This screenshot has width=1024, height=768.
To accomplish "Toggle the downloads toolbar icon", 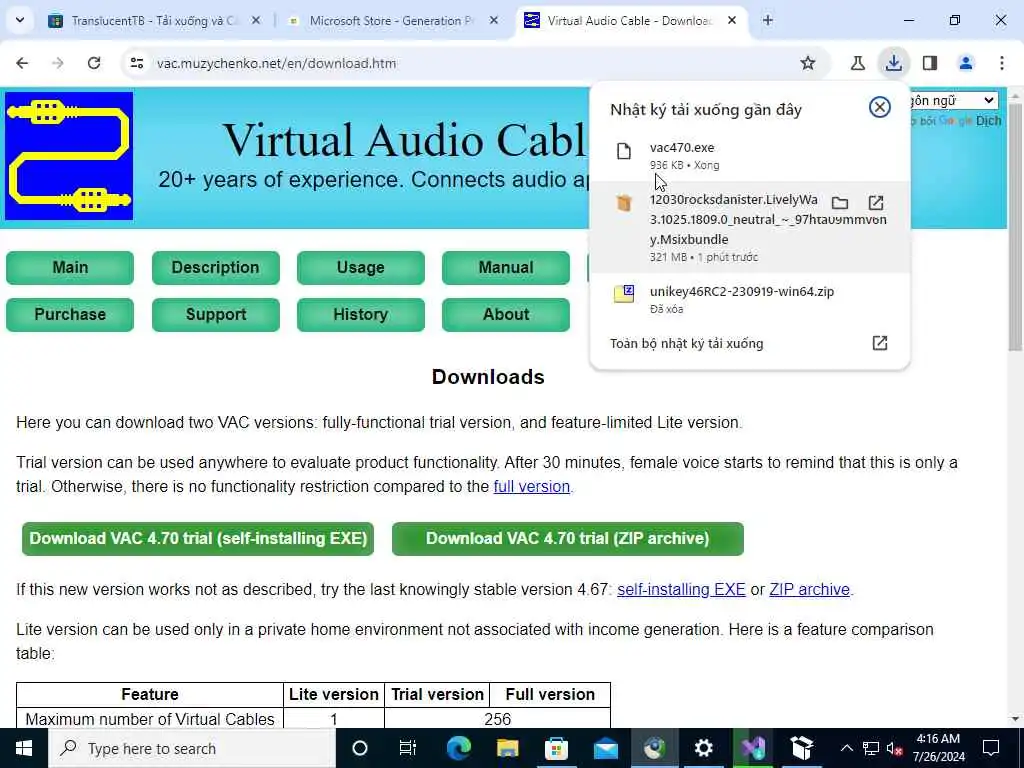I will [893, 63].
